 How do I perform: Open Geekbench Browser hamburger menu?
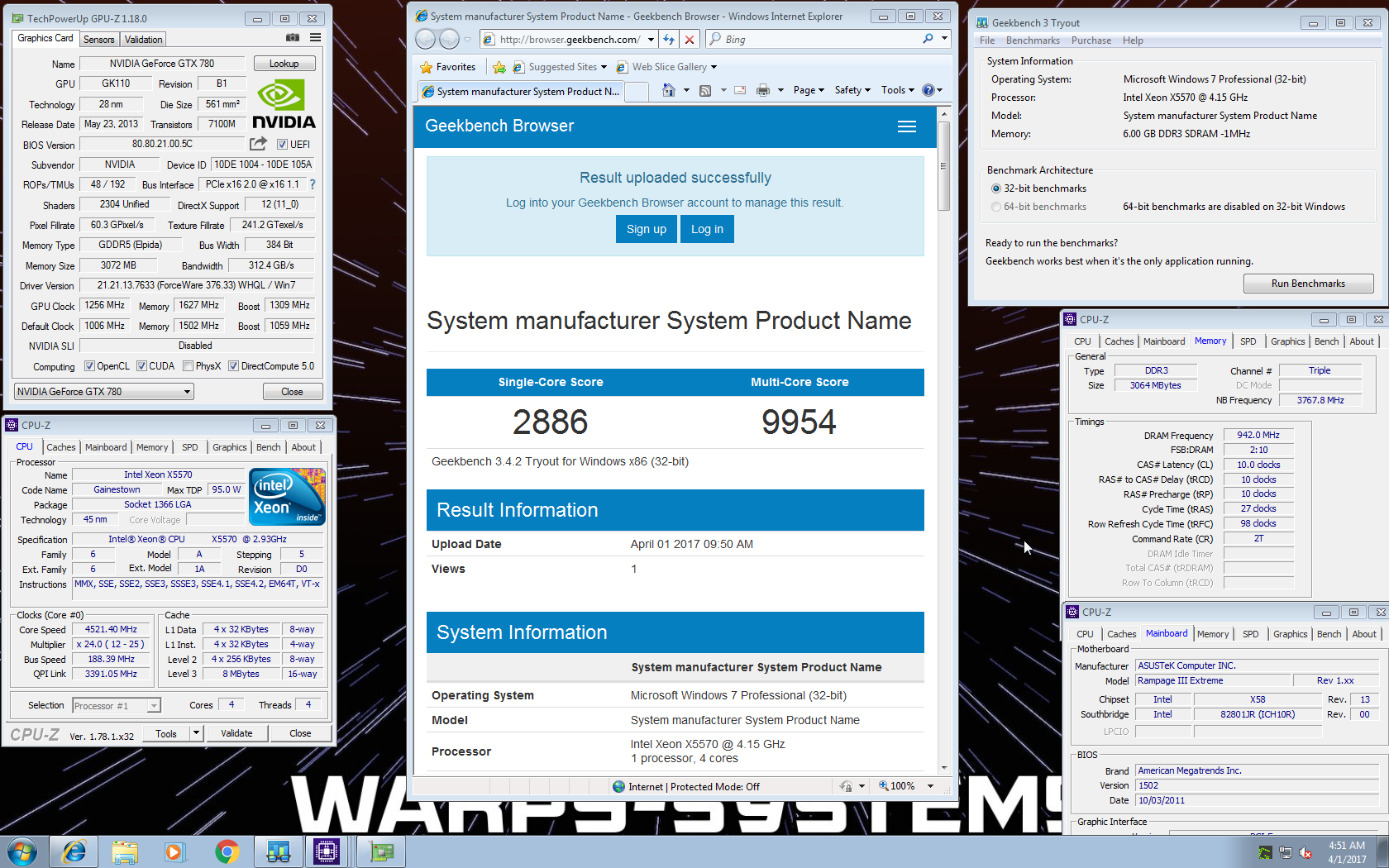click(x=907, y=126)
